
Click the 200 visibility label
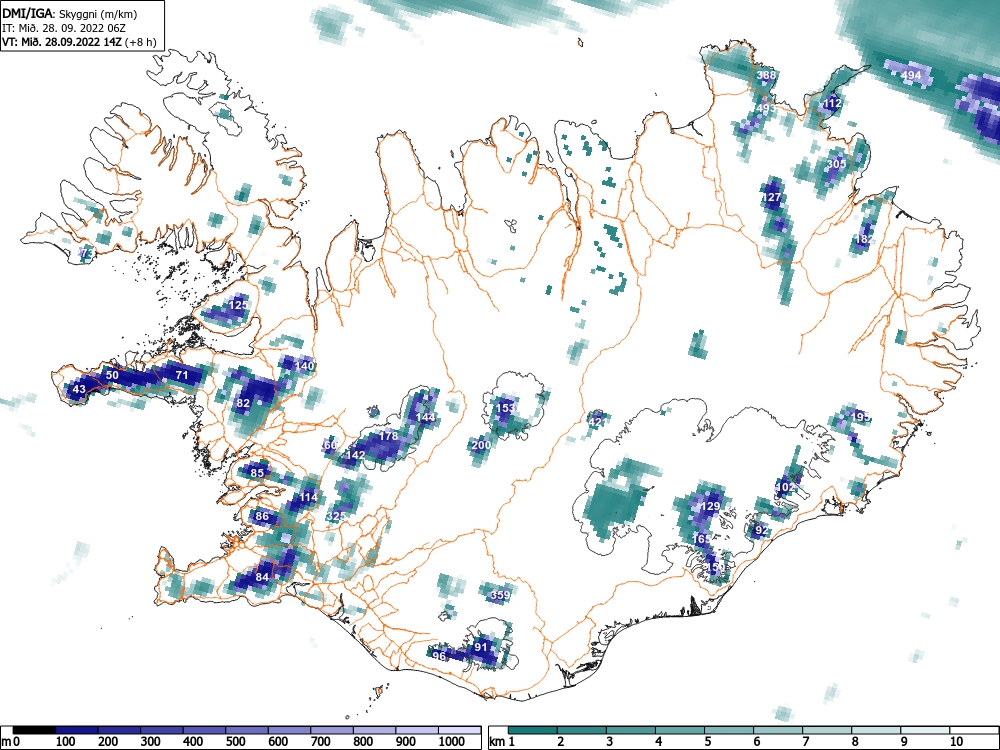tap(481, 445)
